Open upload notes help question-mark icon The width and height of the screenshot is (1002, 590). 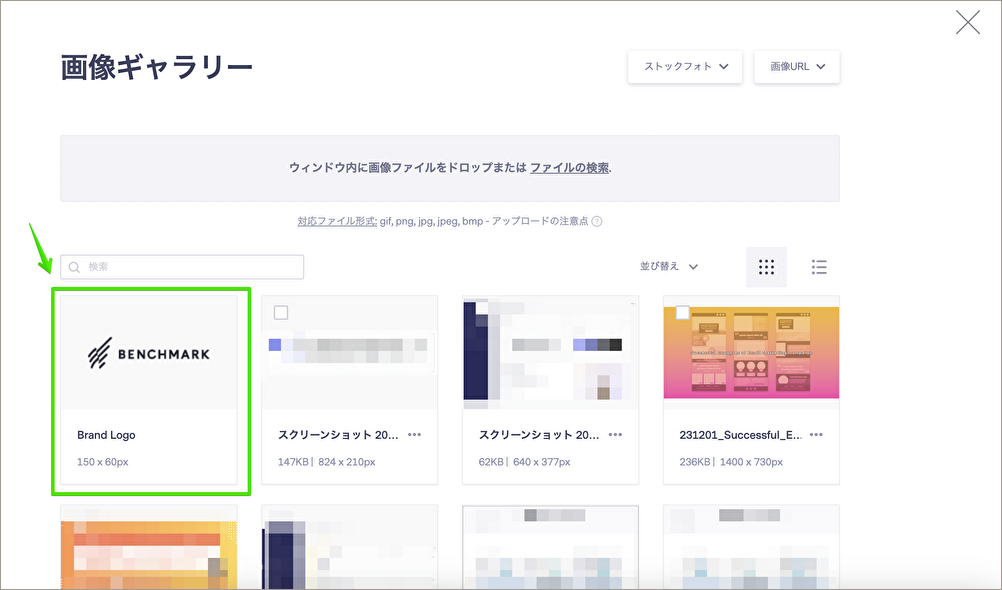point(597,222)
